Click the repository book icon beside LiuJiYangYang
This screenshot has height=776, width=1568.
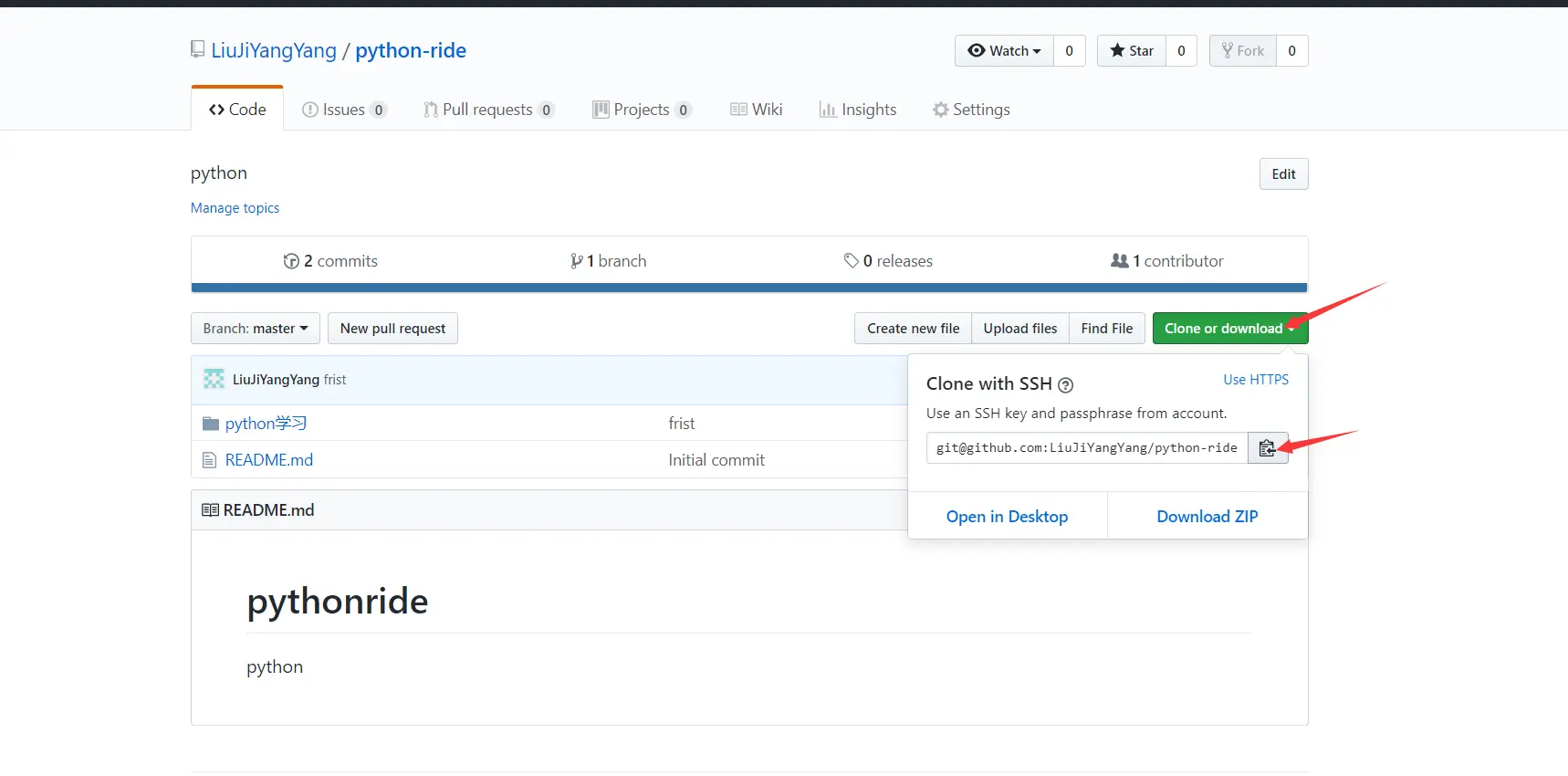pos(197,49)
